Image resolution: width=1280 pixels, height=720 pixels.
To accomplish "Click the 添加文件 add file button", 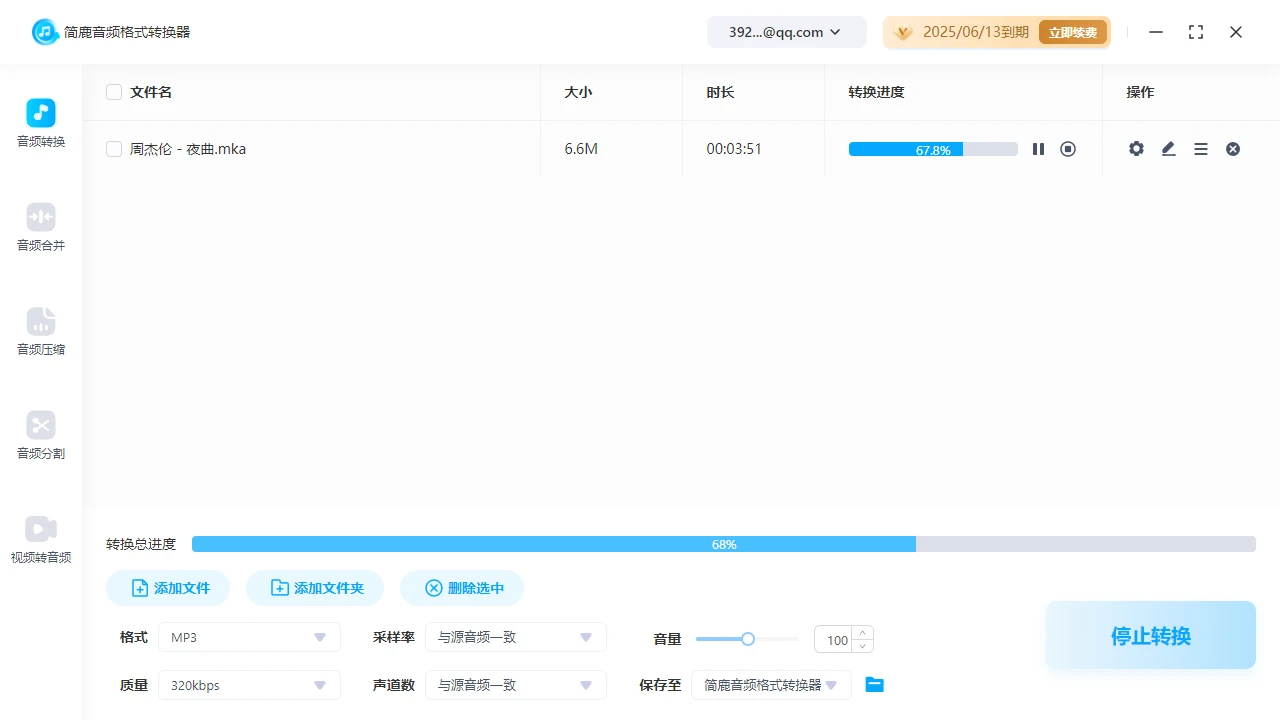I will coord(168,588).
